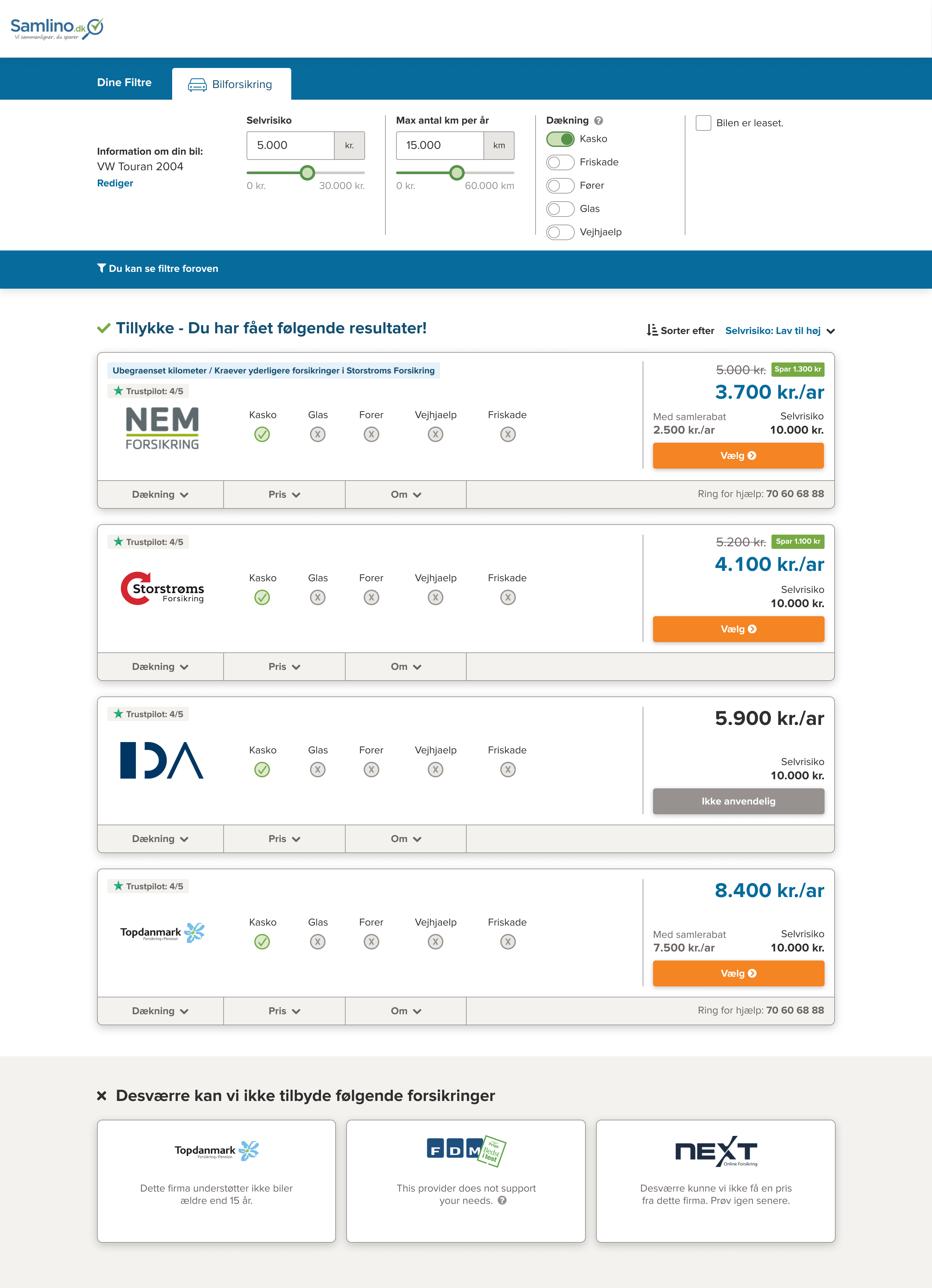The image size is (932, 1288).
Task: Click the Max antal km input field
Action: [x=439, y=145]
